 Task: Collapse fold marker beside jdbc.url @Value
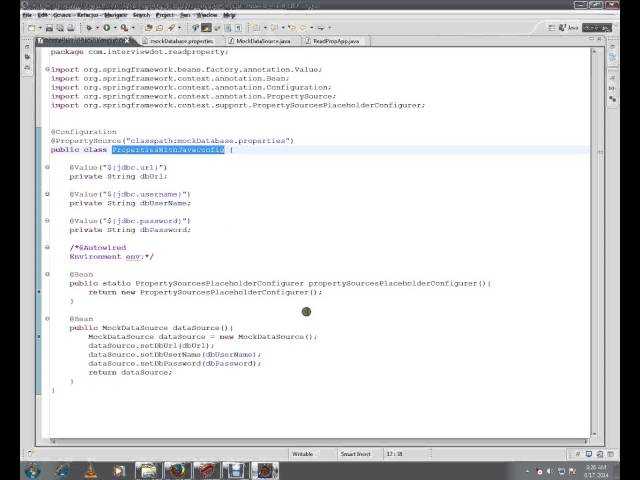47,167
